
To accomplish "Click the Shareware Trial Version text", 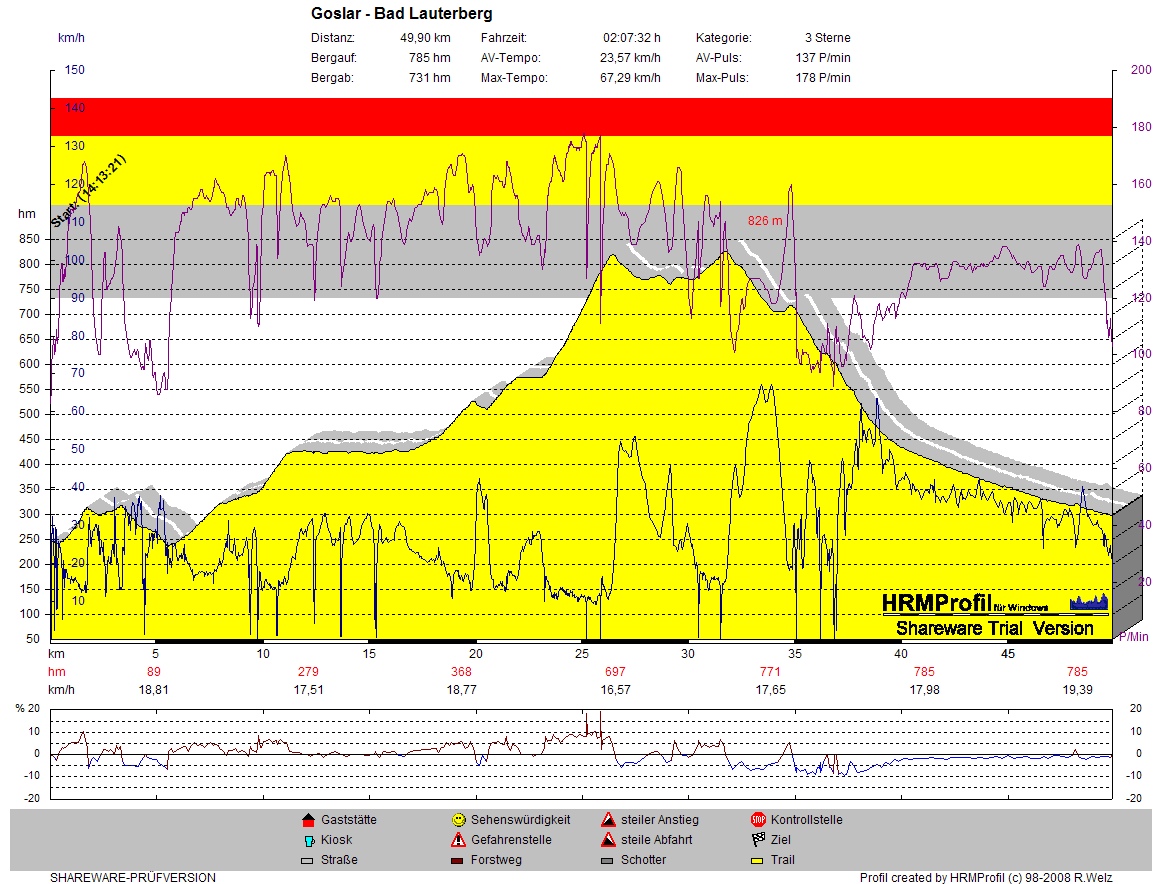I will [994, 628].
